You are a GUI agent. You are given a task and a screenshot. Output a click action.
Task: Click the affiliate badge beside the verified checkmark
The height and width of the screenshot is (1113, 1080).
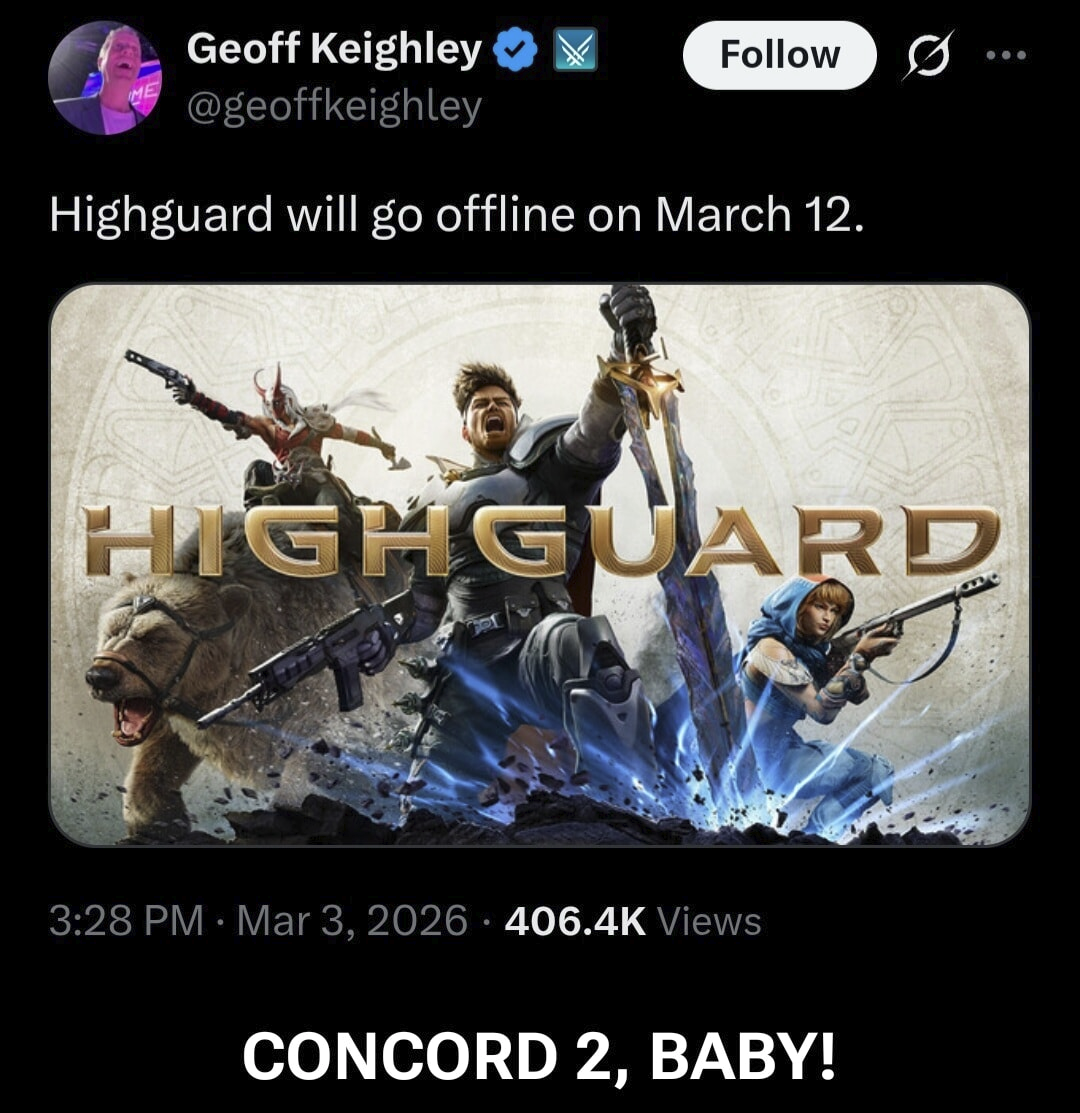pyautogui.click(x=575, y=50)
